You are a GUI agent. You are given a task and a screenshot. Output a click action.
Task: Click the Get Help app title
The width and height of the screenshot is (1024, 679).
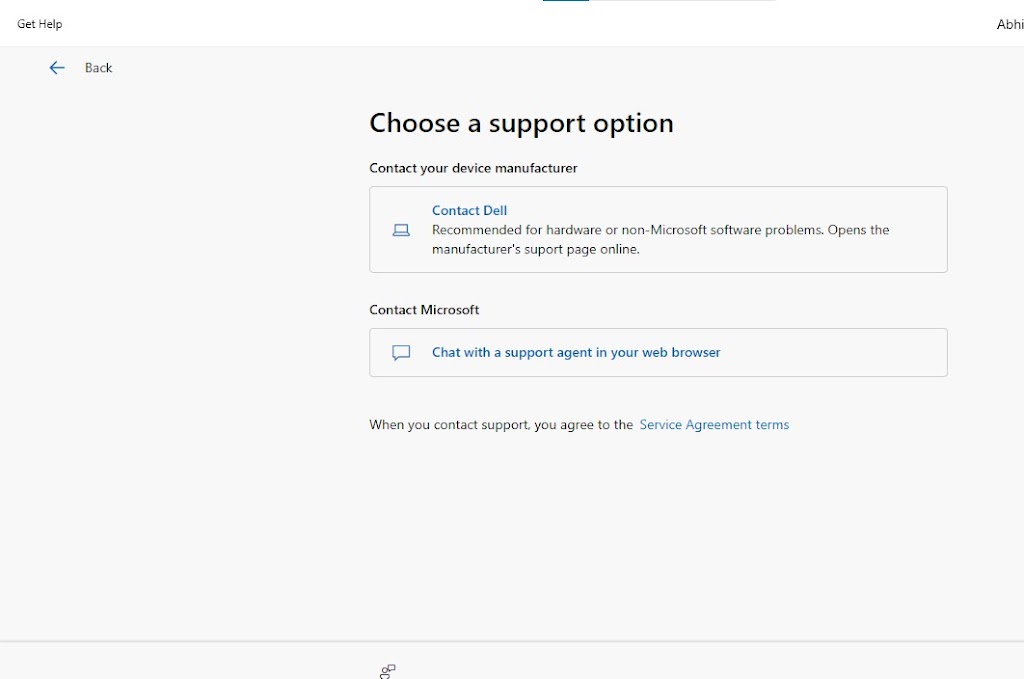(40, 24)
